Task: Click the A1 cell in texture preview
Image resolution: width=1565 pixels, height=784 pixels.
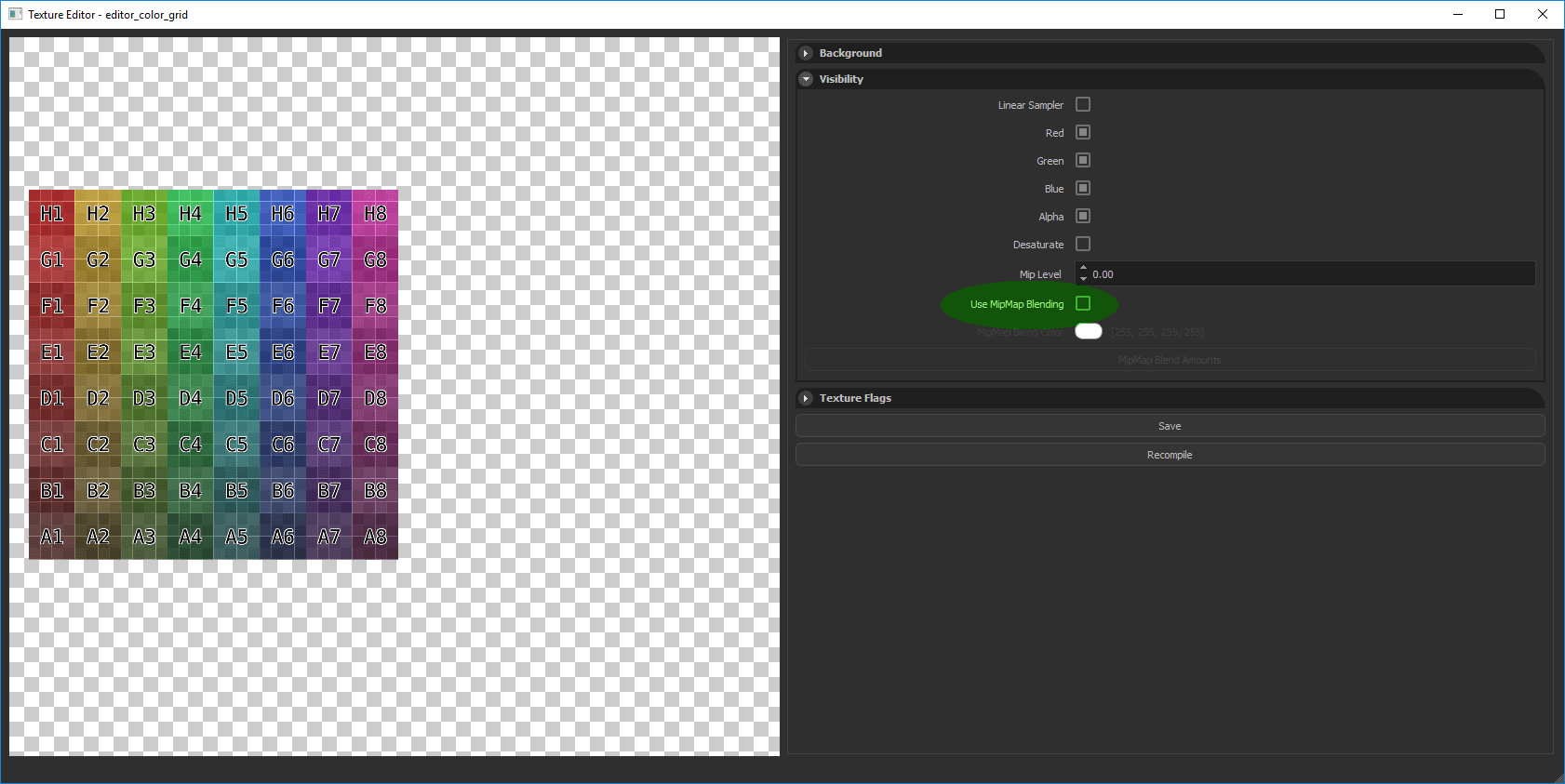Action: [x=52, y=537]
